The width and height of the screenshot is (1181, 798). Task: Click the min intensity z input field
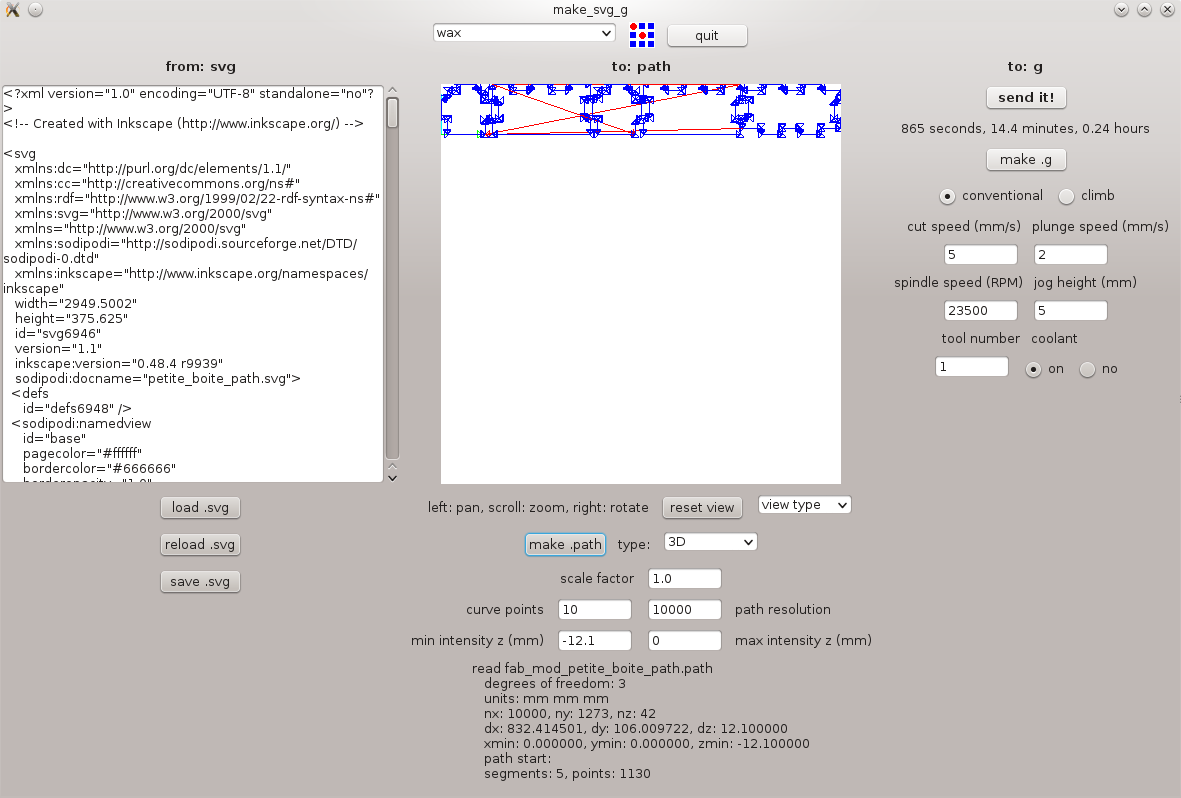click(594, 640)
